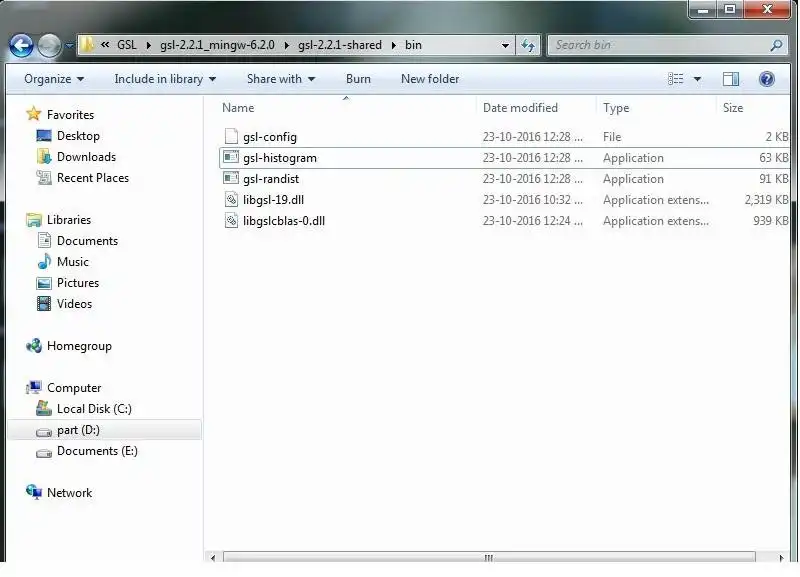The width and height of the screenshot is (800, 577).
Task: Sort by Name column header
Action: click(x=238, y=108)
